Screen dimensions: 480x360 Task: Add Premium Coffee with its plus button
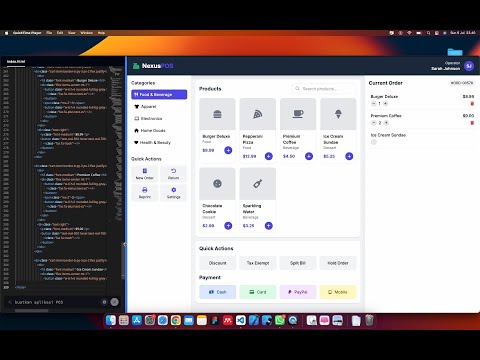[x=309, y=156]
